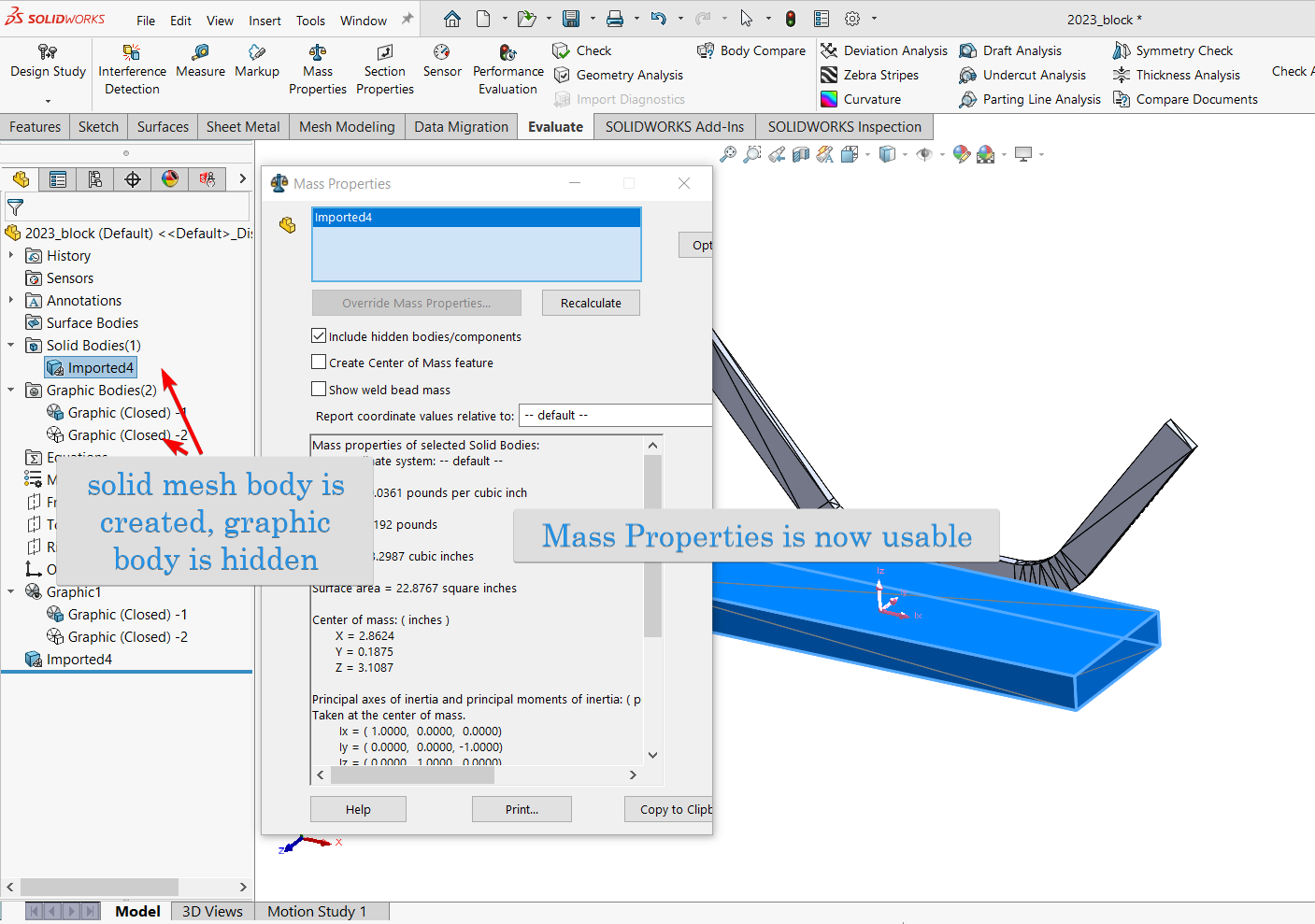This screenshot has height=924, width=1315.
Task: Open the report coordinate system dropdown
Action: click(615, 415)
